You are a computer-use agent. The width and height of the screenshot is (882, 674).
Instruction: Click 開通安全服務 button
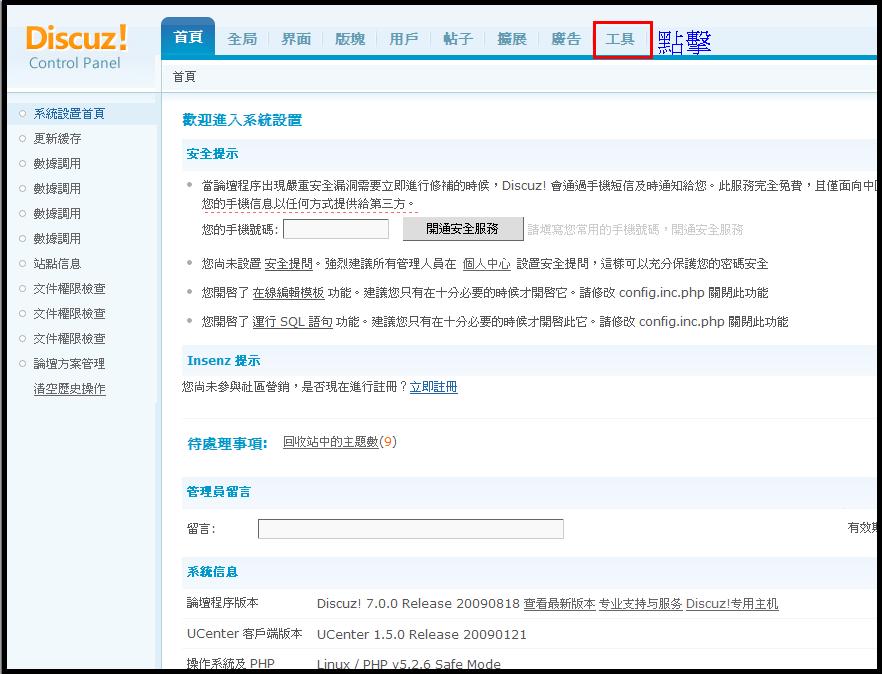[x=462, y=229]
